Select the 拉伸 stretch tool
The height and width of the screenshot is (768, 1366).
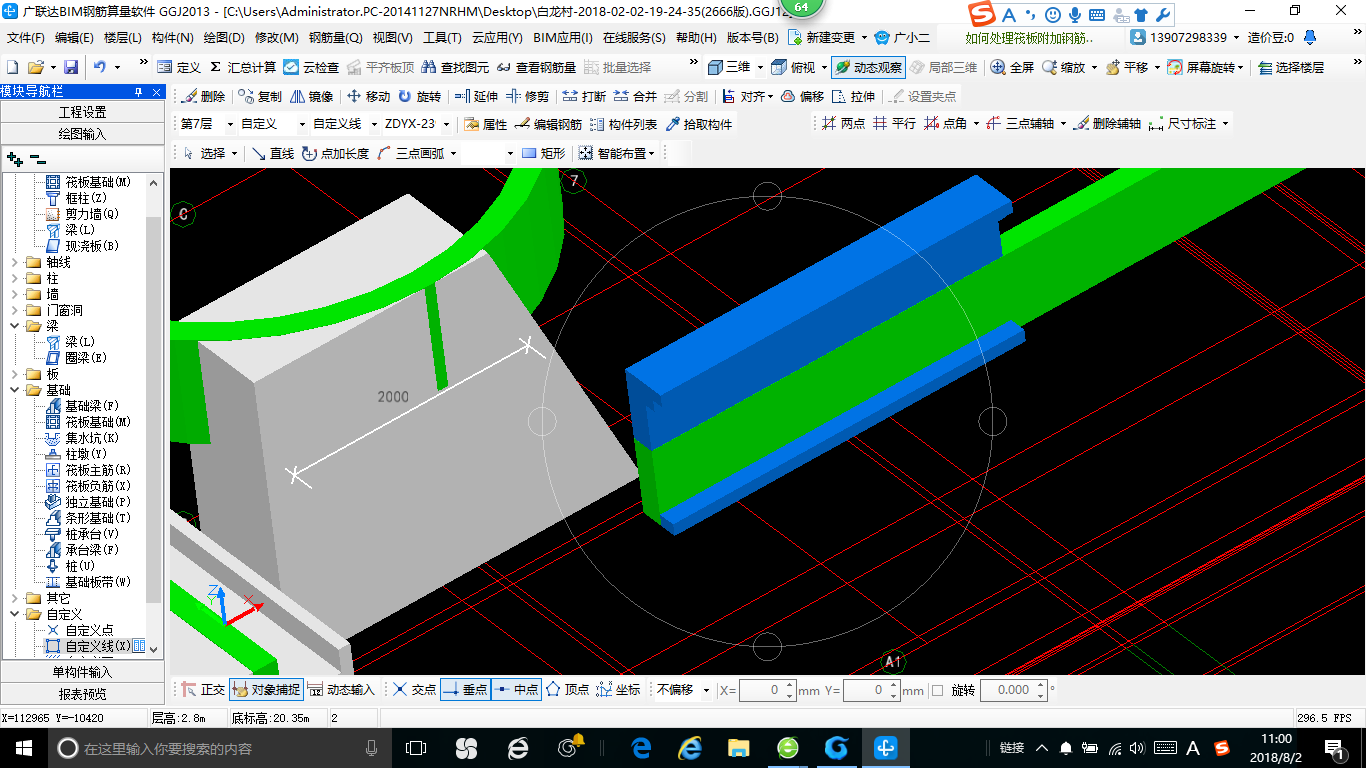tap(853, 96)
